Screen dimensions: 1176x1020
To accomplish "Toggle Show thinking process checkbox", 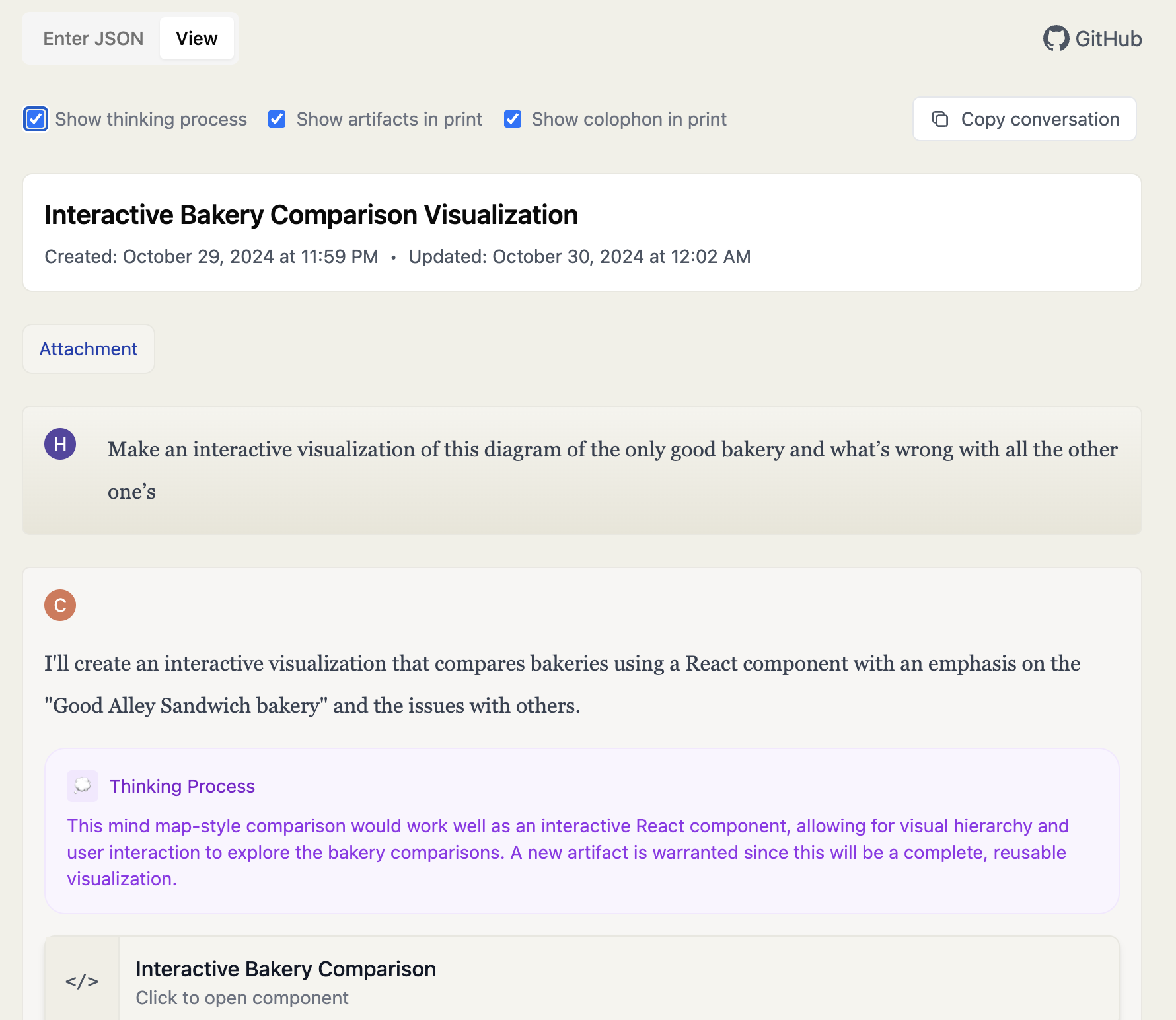I will tap(36, 119).
